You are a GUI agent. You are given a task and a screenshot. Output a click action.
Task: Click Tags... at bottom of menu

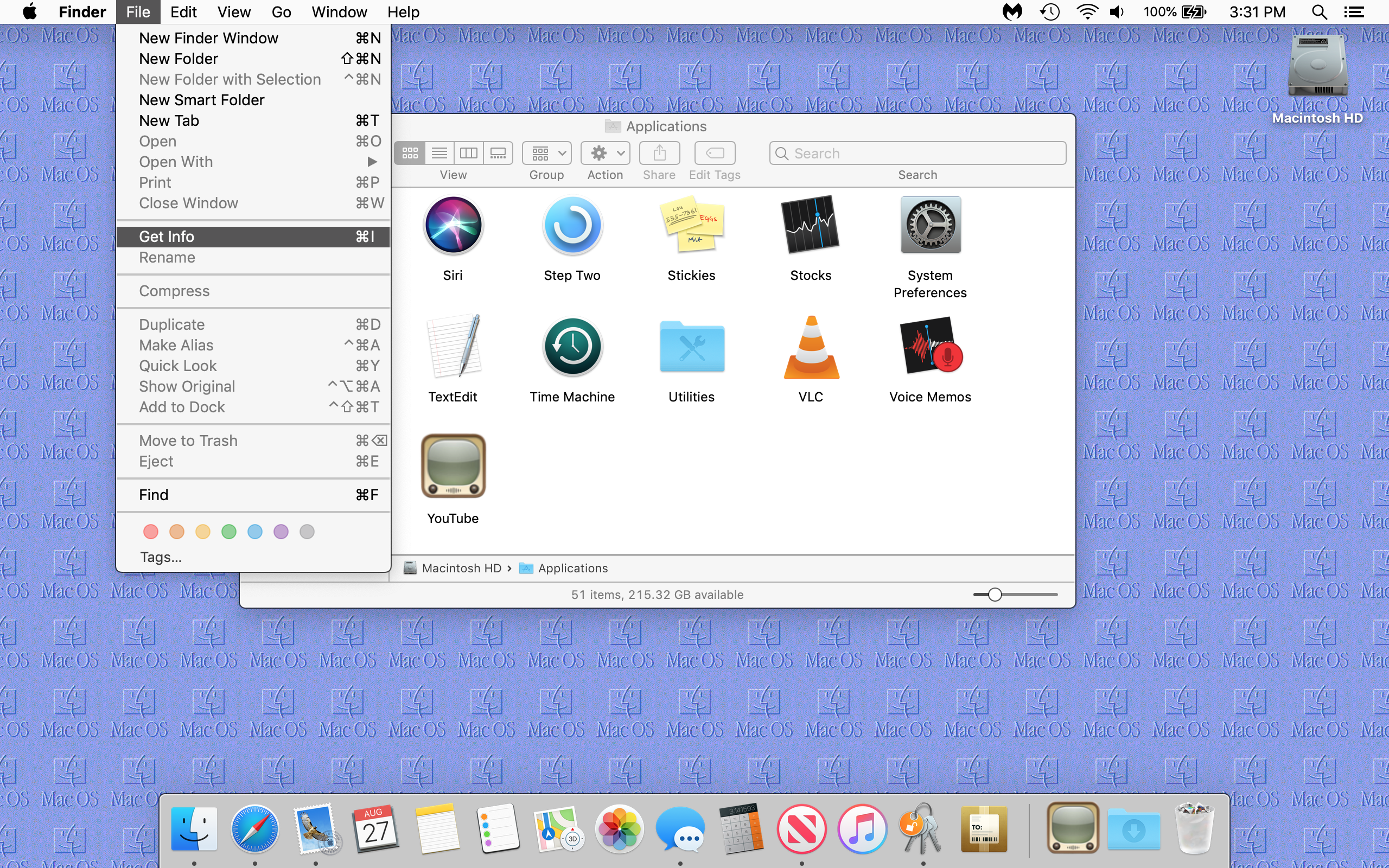point(161,557)
